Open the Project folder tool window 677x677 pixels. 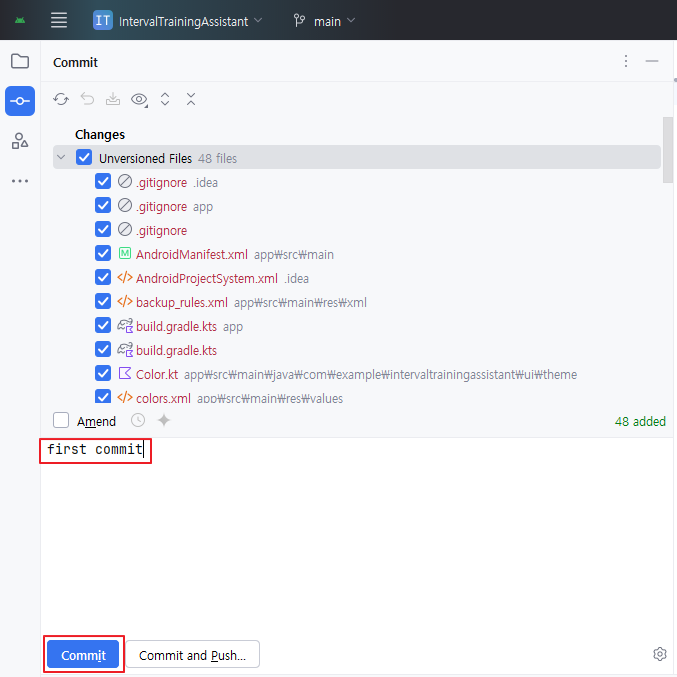pyautogui.click(x=20, y=61)
